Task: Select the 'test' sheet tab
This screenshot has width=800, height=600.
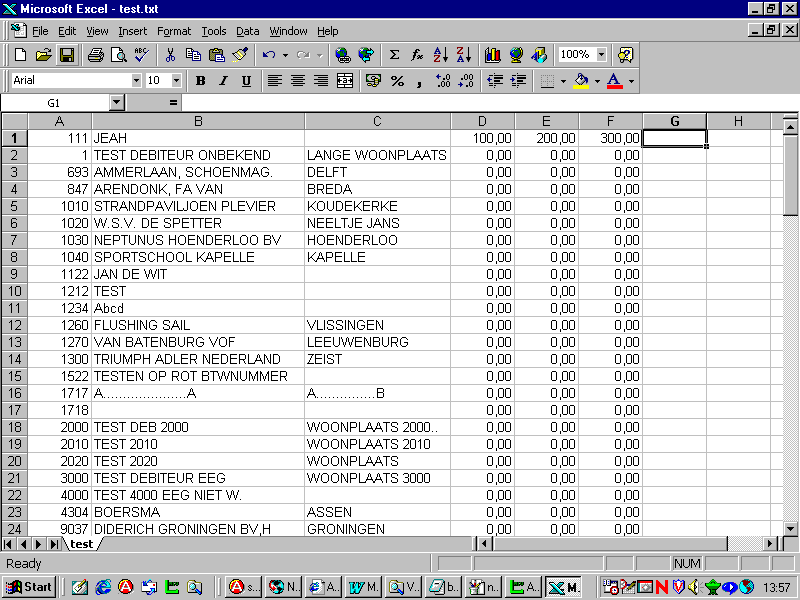Action: coord(81,544)
